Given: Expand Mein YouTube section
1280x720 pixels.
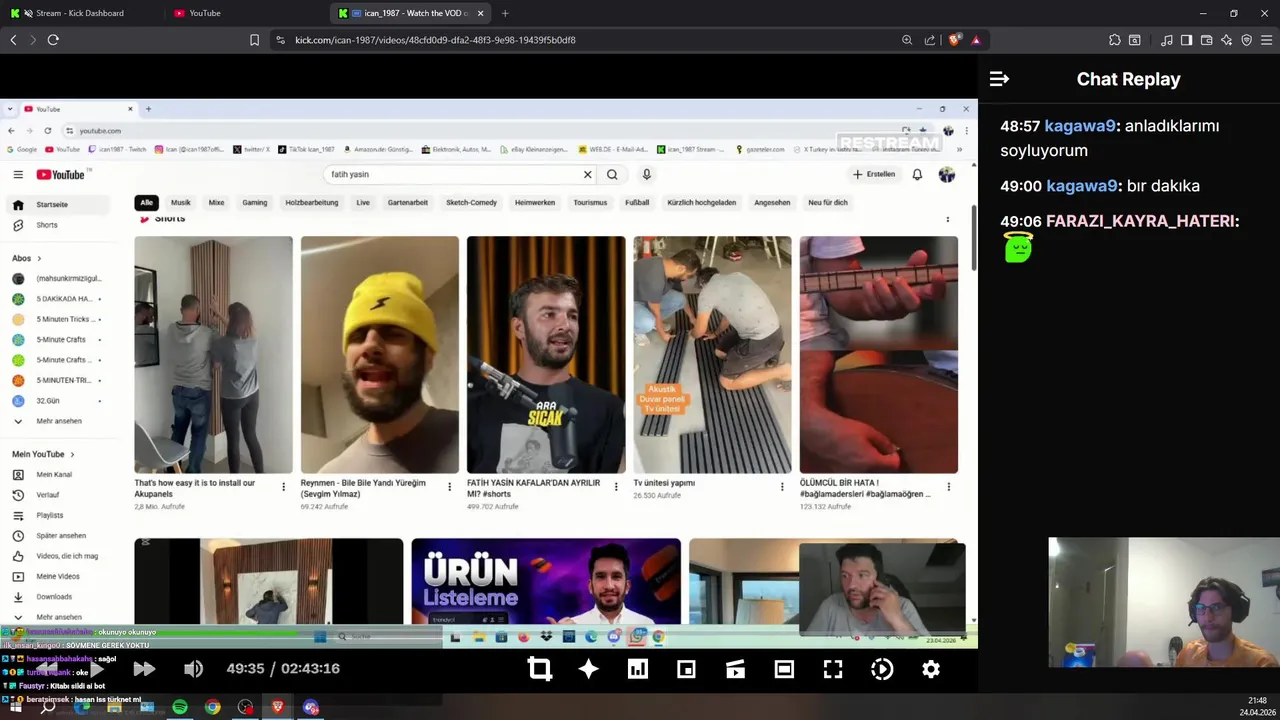Looking at the screenshot, I should [43, 454].
